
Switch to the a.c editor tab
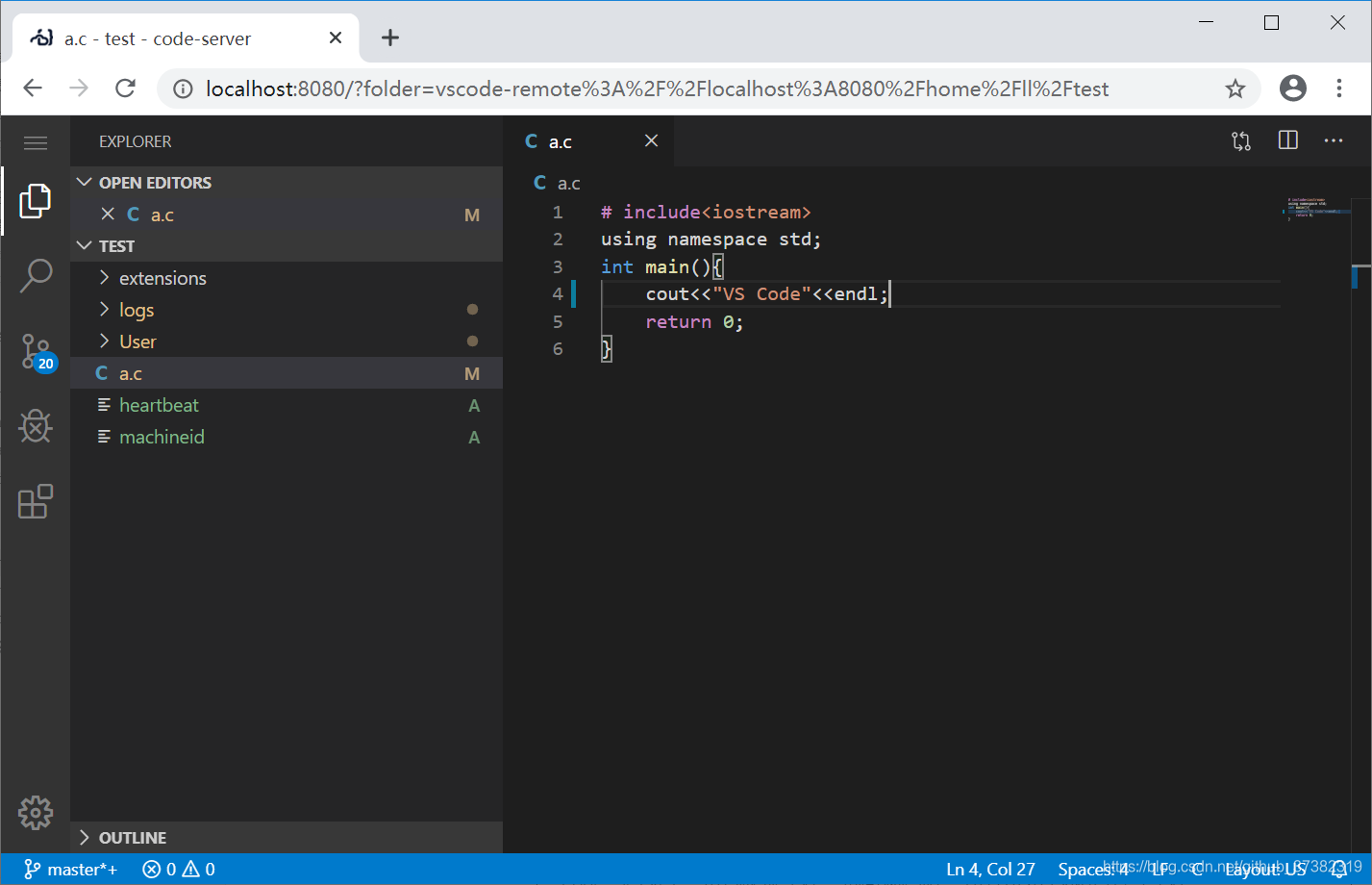click(588, 141)
